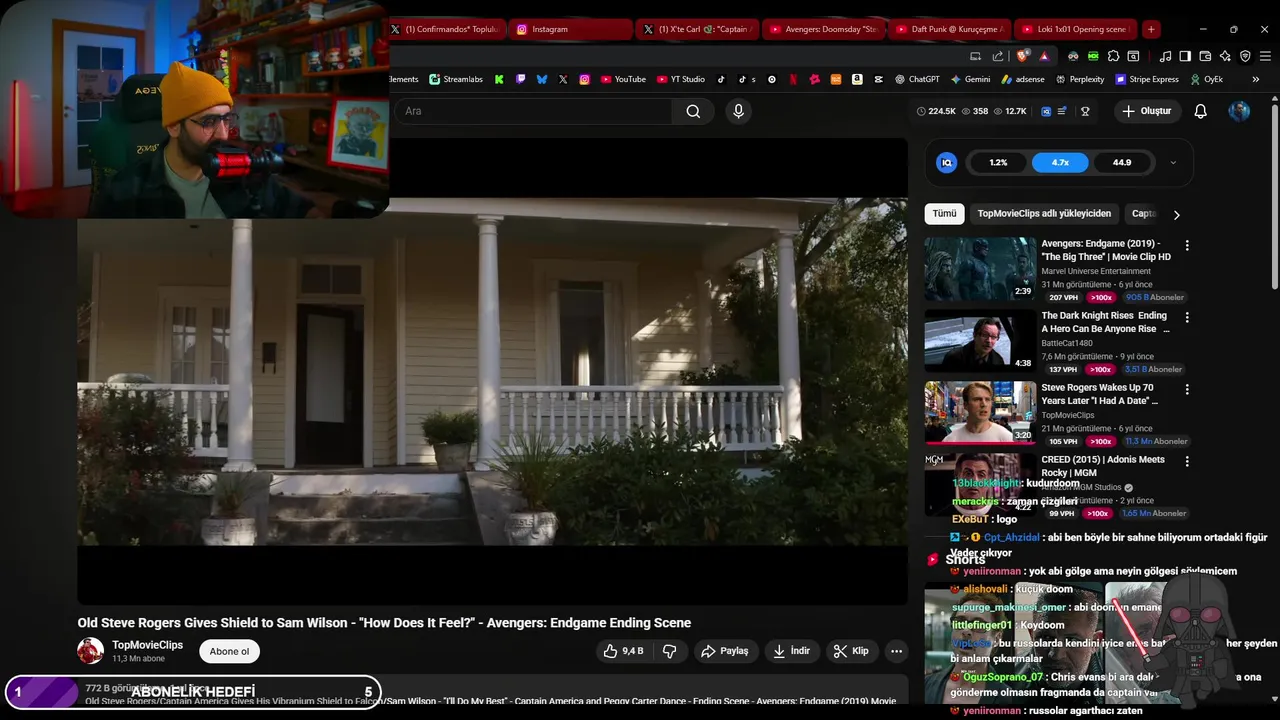Click the house porch video player
Screen dimensions: 1280x720
pos(493,371)
